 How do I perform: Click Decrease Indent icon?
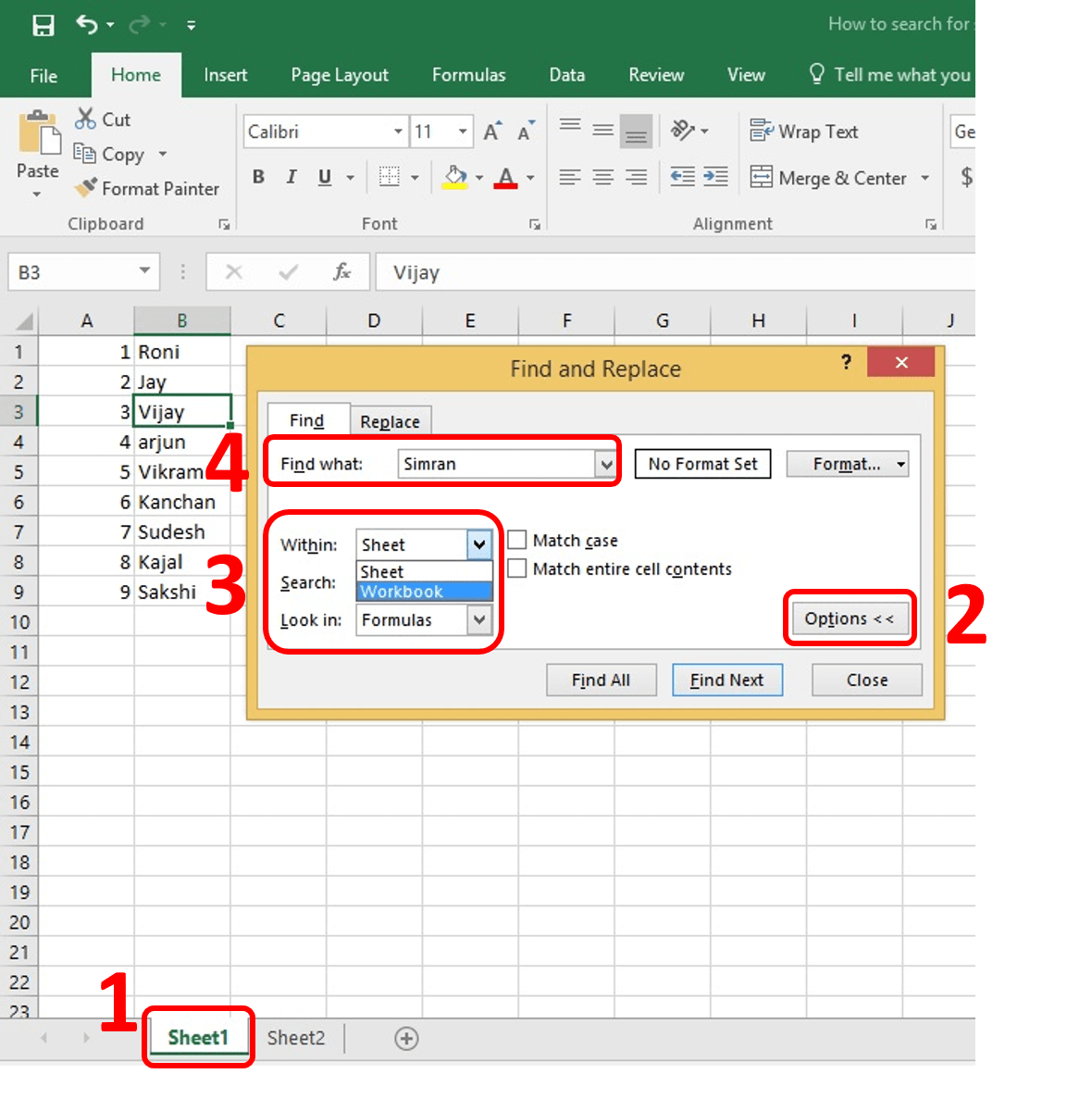pyautogui.click(x=683, y=177)
